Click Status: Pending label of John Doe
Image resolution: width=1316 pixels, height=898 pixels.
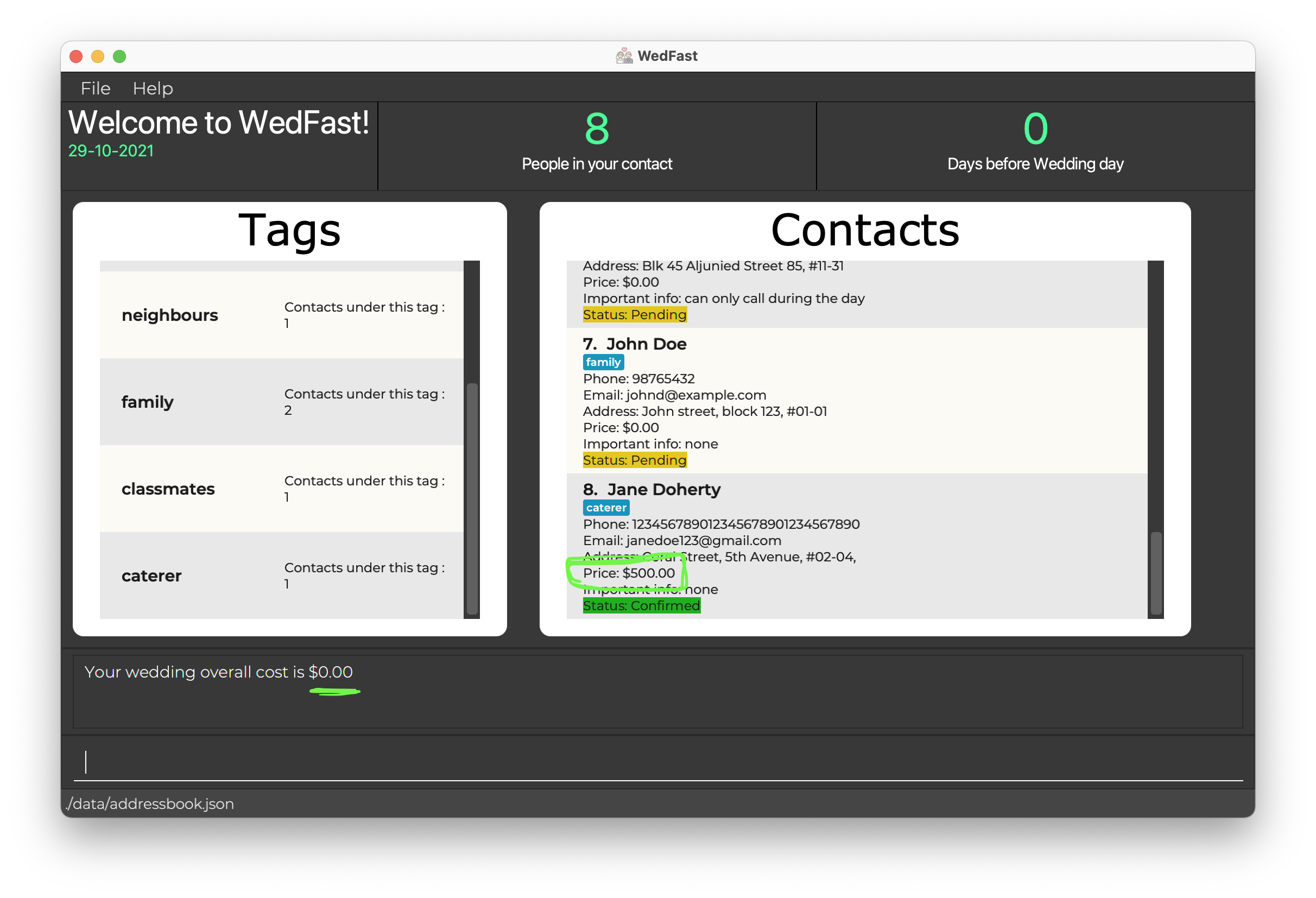point(634,460)
